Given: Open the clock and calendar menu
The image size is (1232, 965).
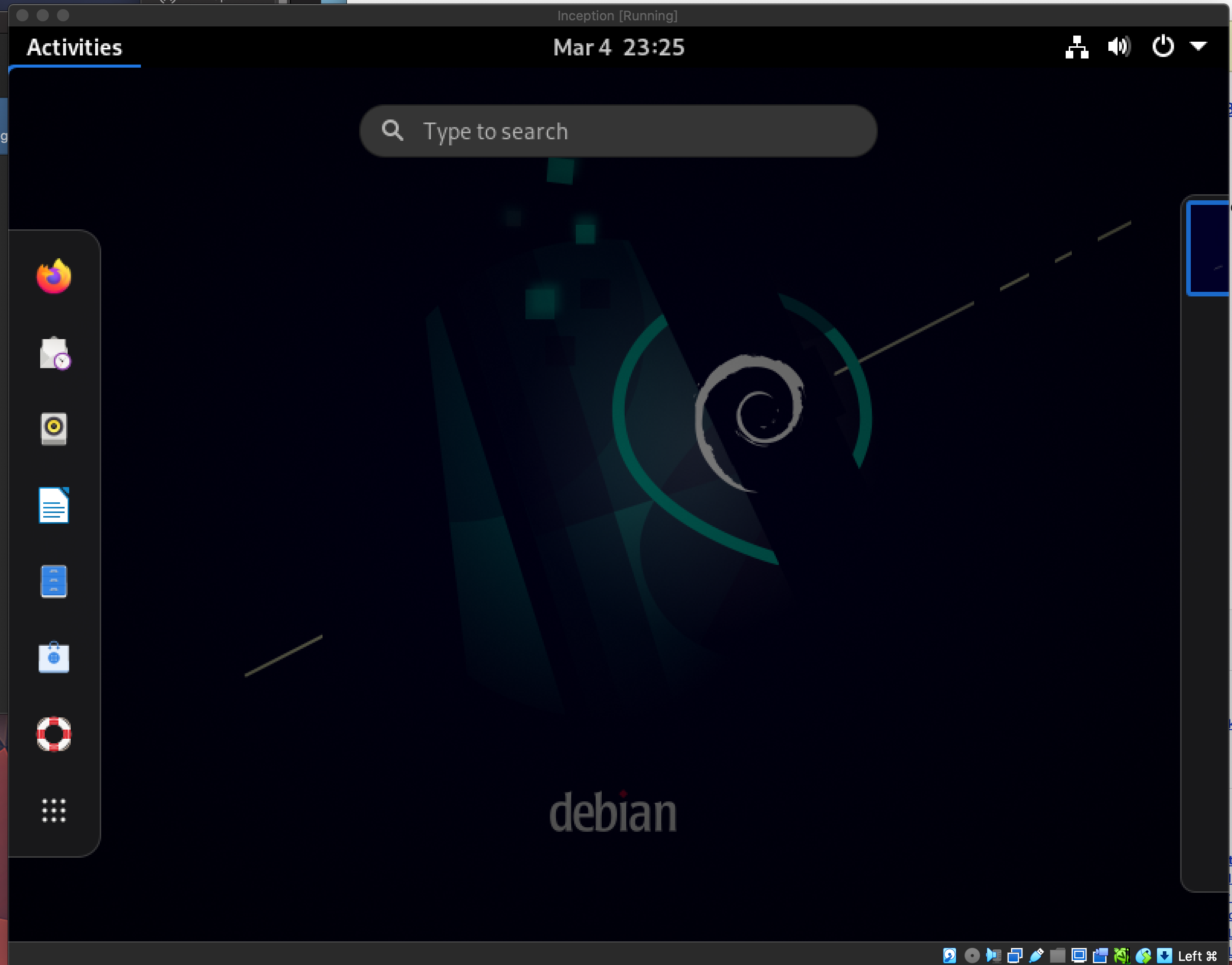Looking at the screenshot, I should click(618, 47).
